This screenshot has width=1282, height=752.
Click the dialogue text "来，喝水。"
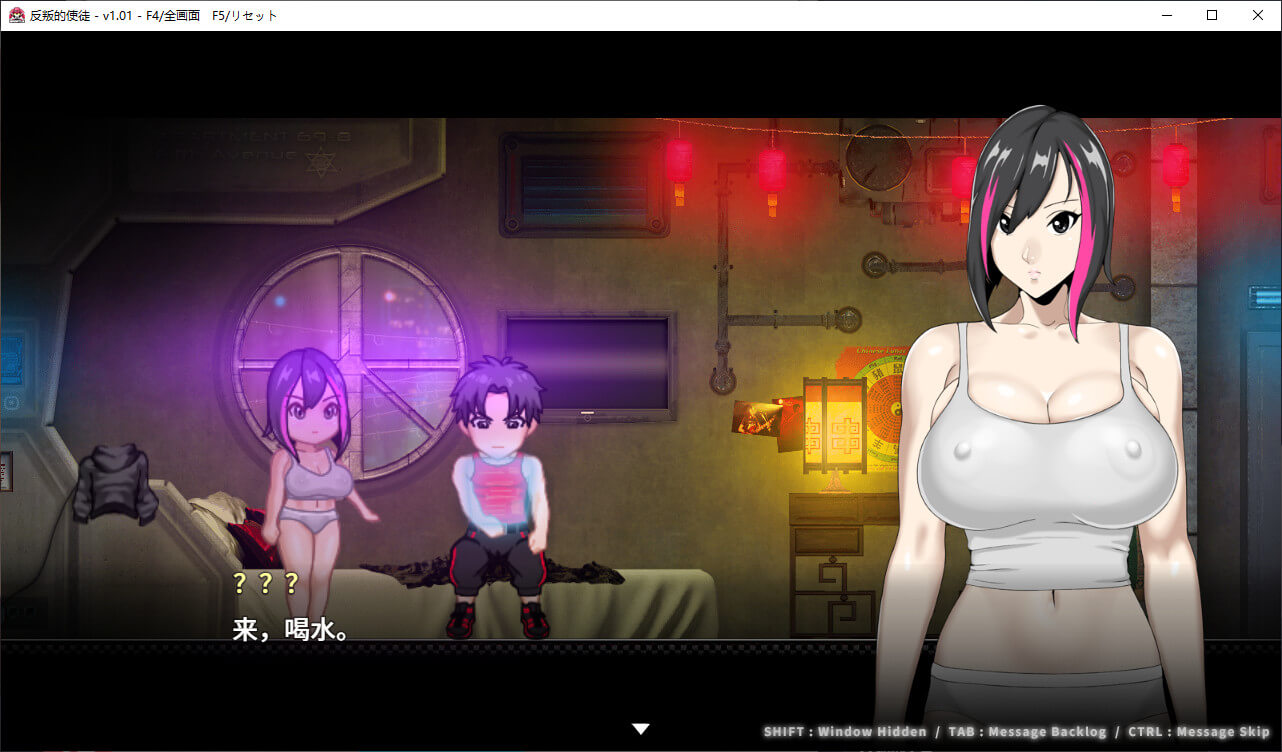(290, 630)
